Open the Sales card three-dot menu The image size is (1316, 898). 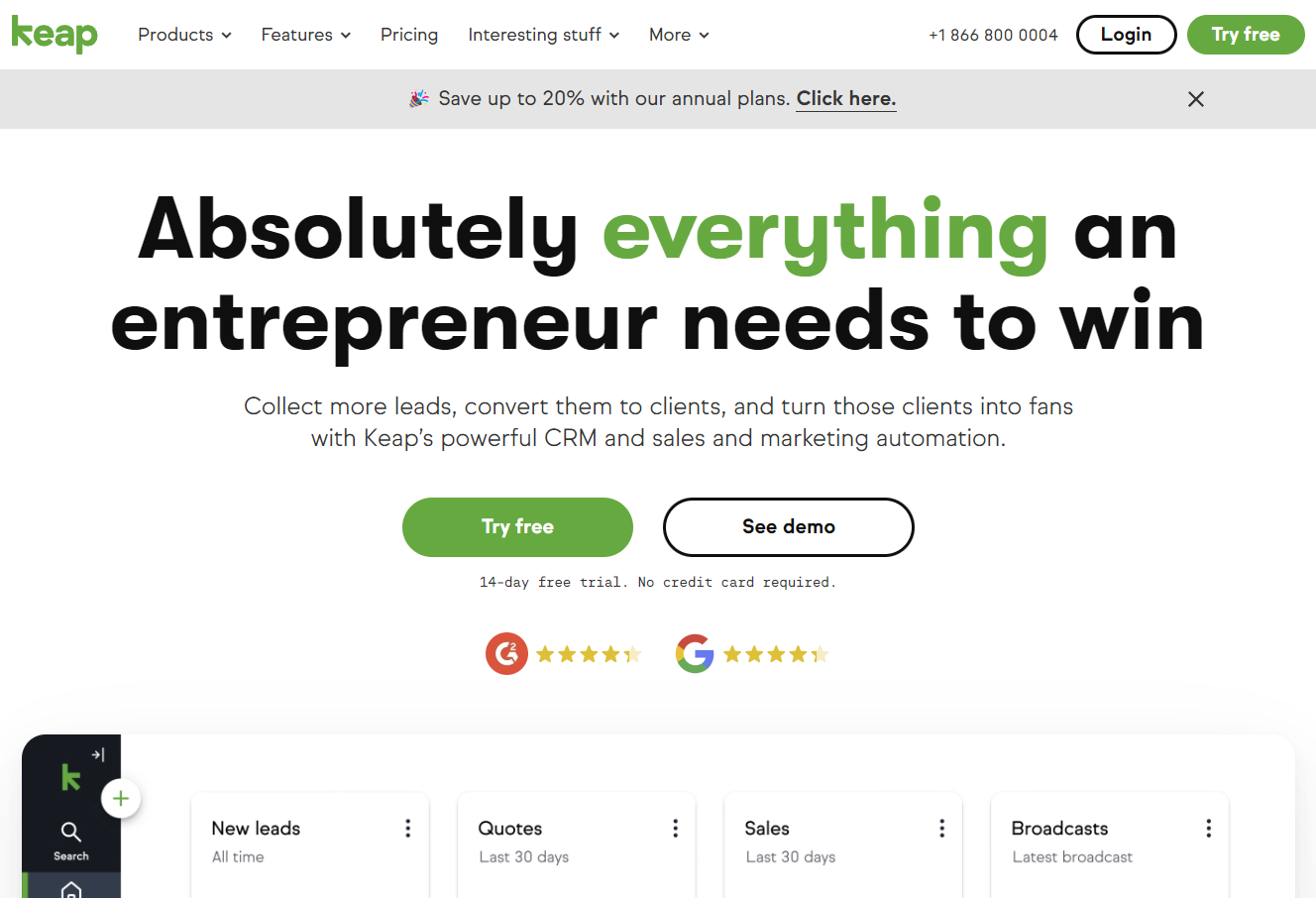pos(941,829)
